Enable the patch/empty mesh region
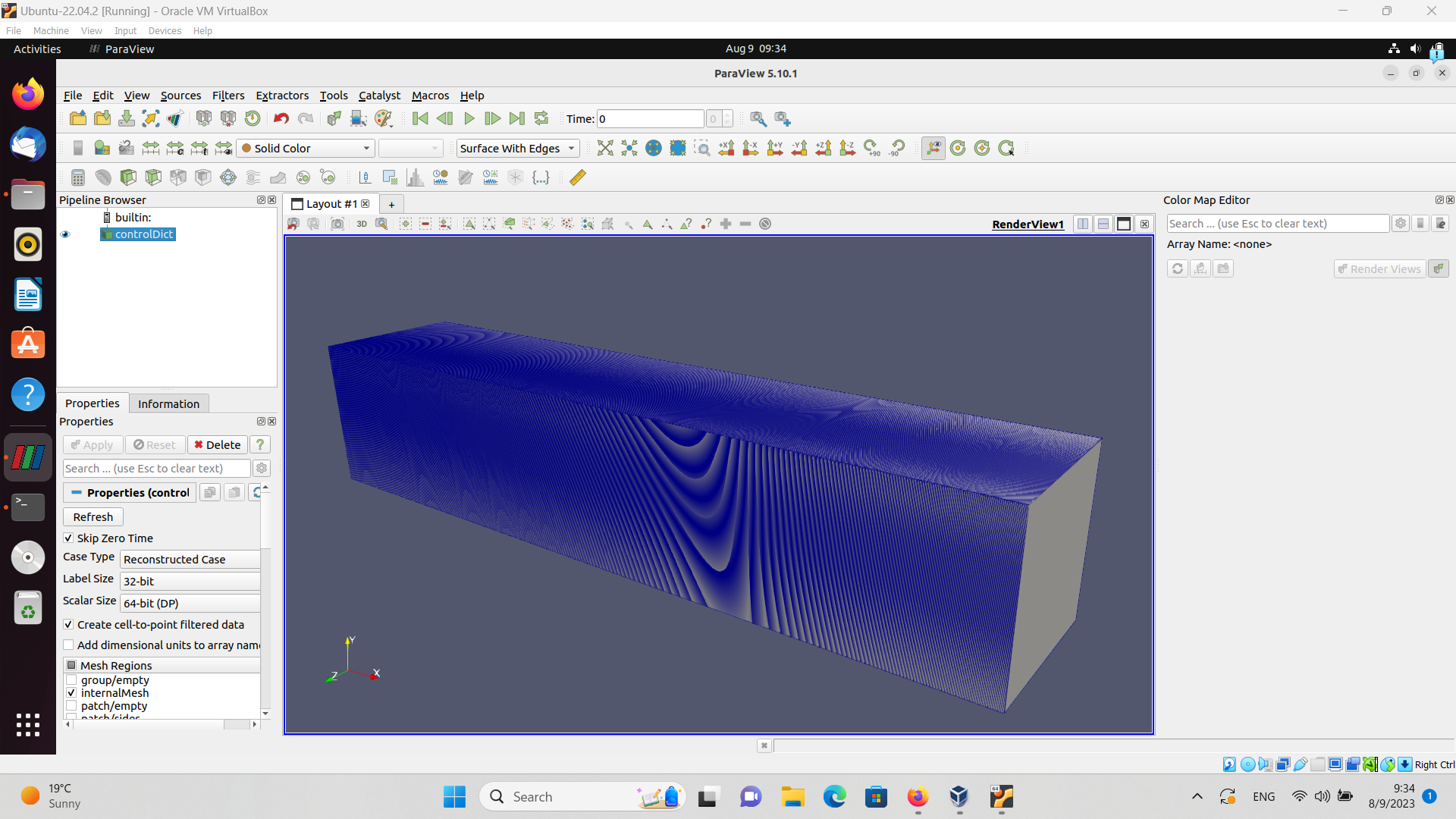This screenshot has width=1456, height=819. tap(71, 706)
